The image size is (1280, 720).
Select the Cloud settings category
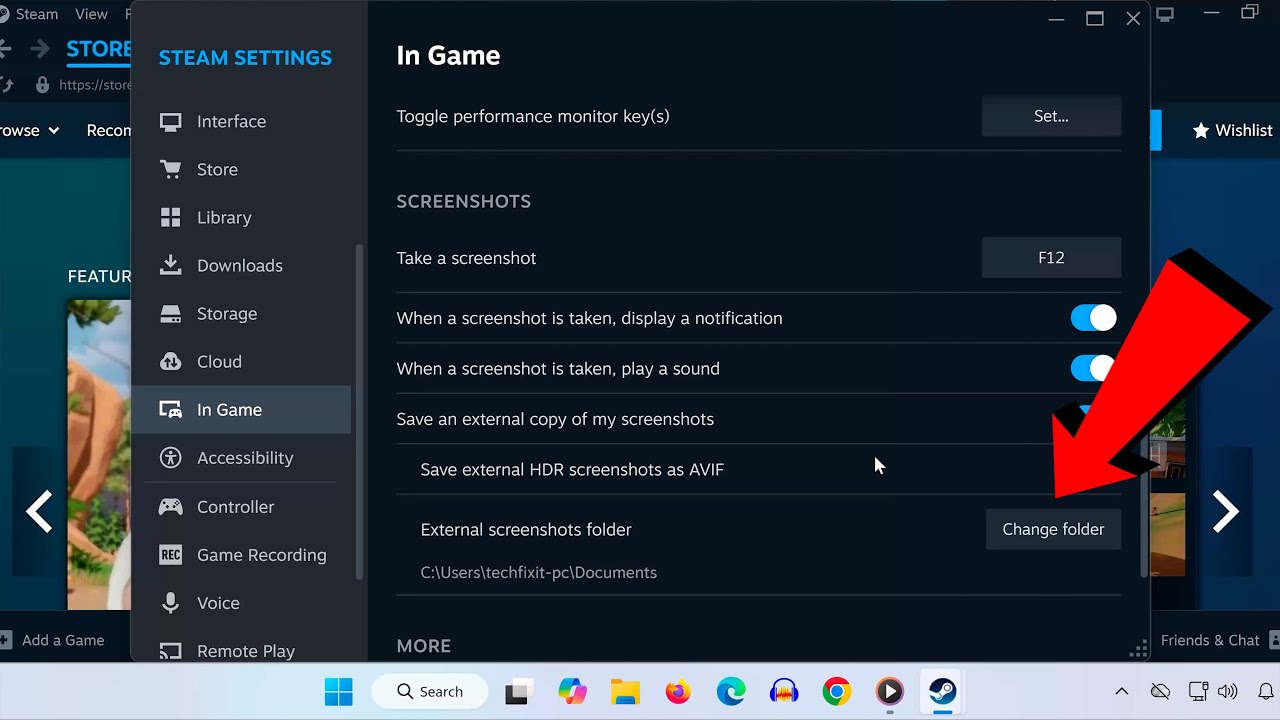coord(241,361)
